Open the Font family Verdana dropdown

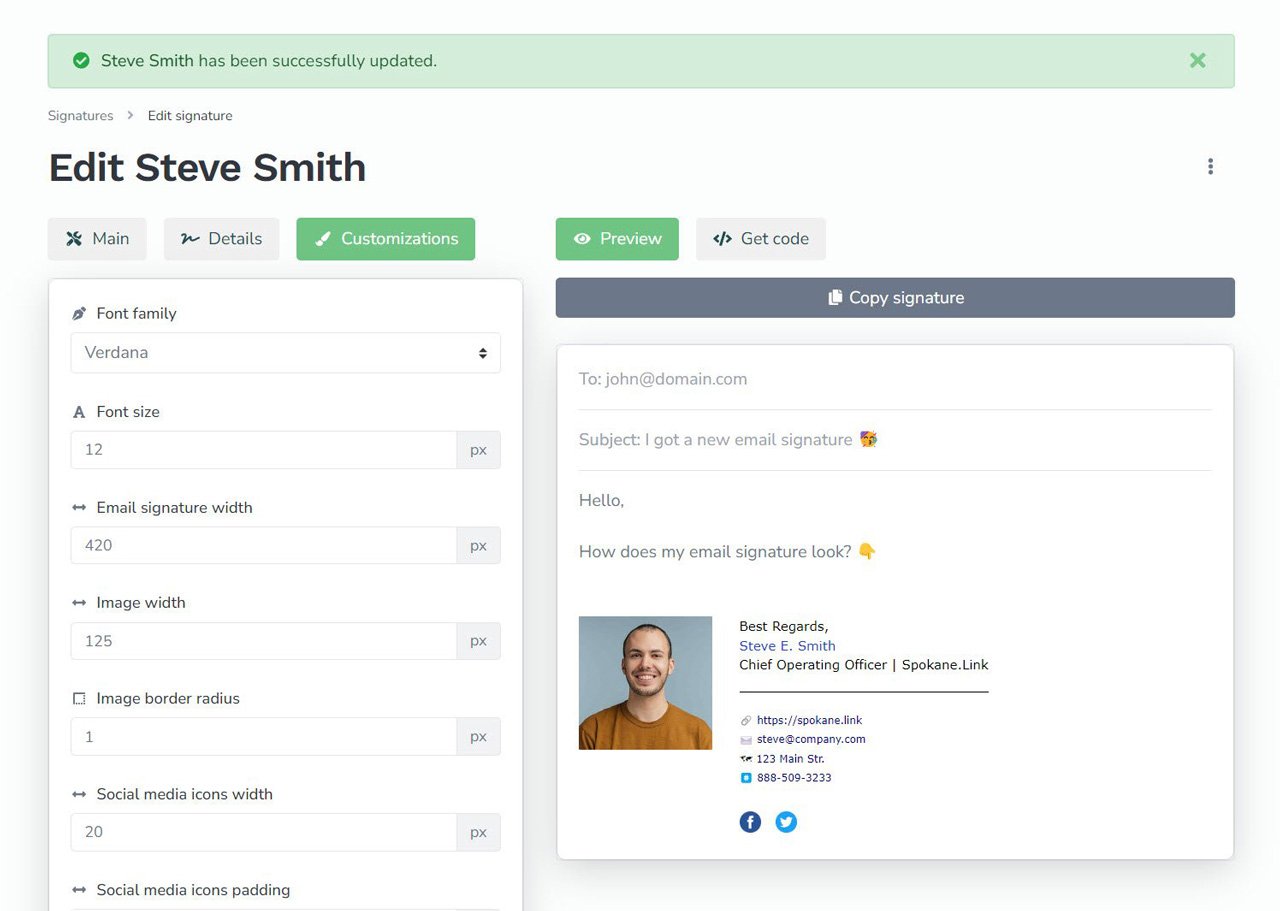[285, 353]
